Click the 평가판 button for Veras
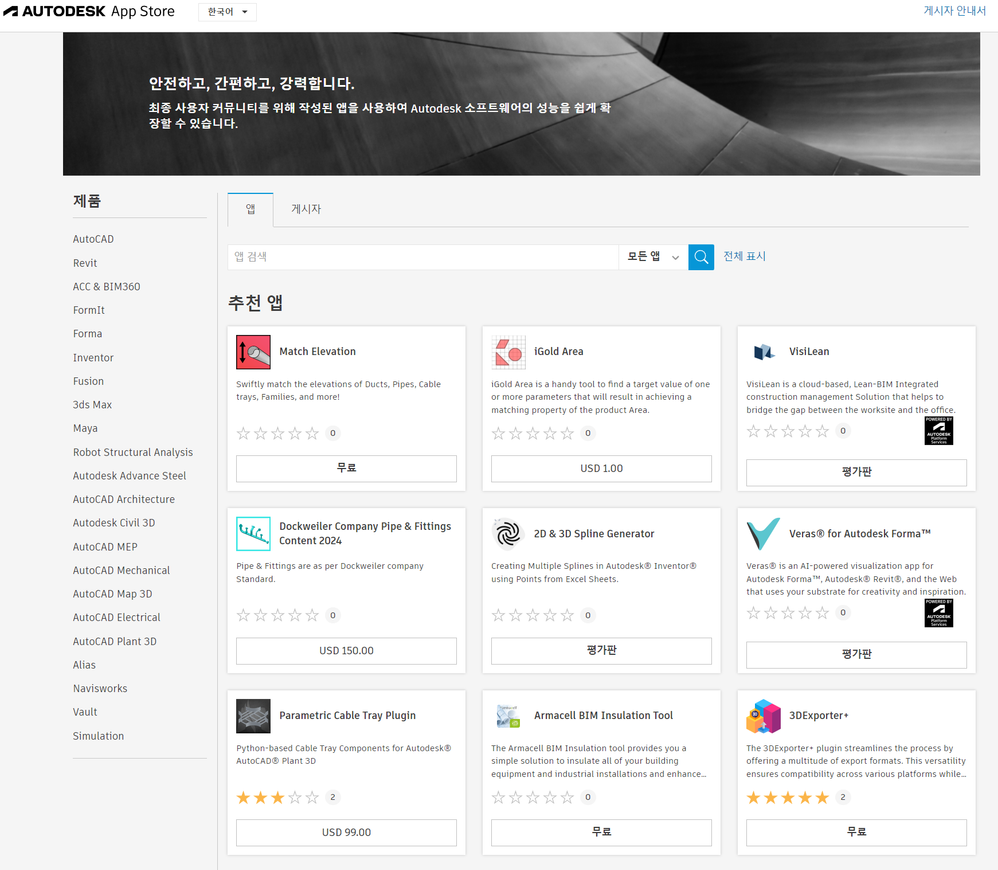Viewport: 998px width, 870px height. [856, 655]
